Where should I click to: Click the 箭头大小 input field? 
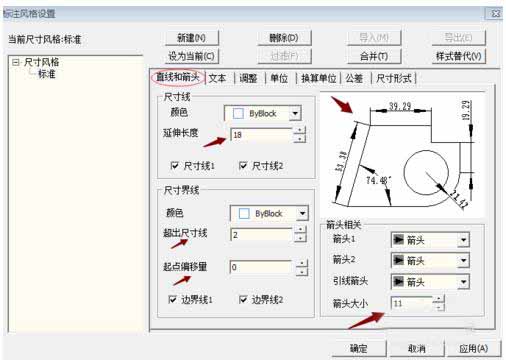(412, 303)
